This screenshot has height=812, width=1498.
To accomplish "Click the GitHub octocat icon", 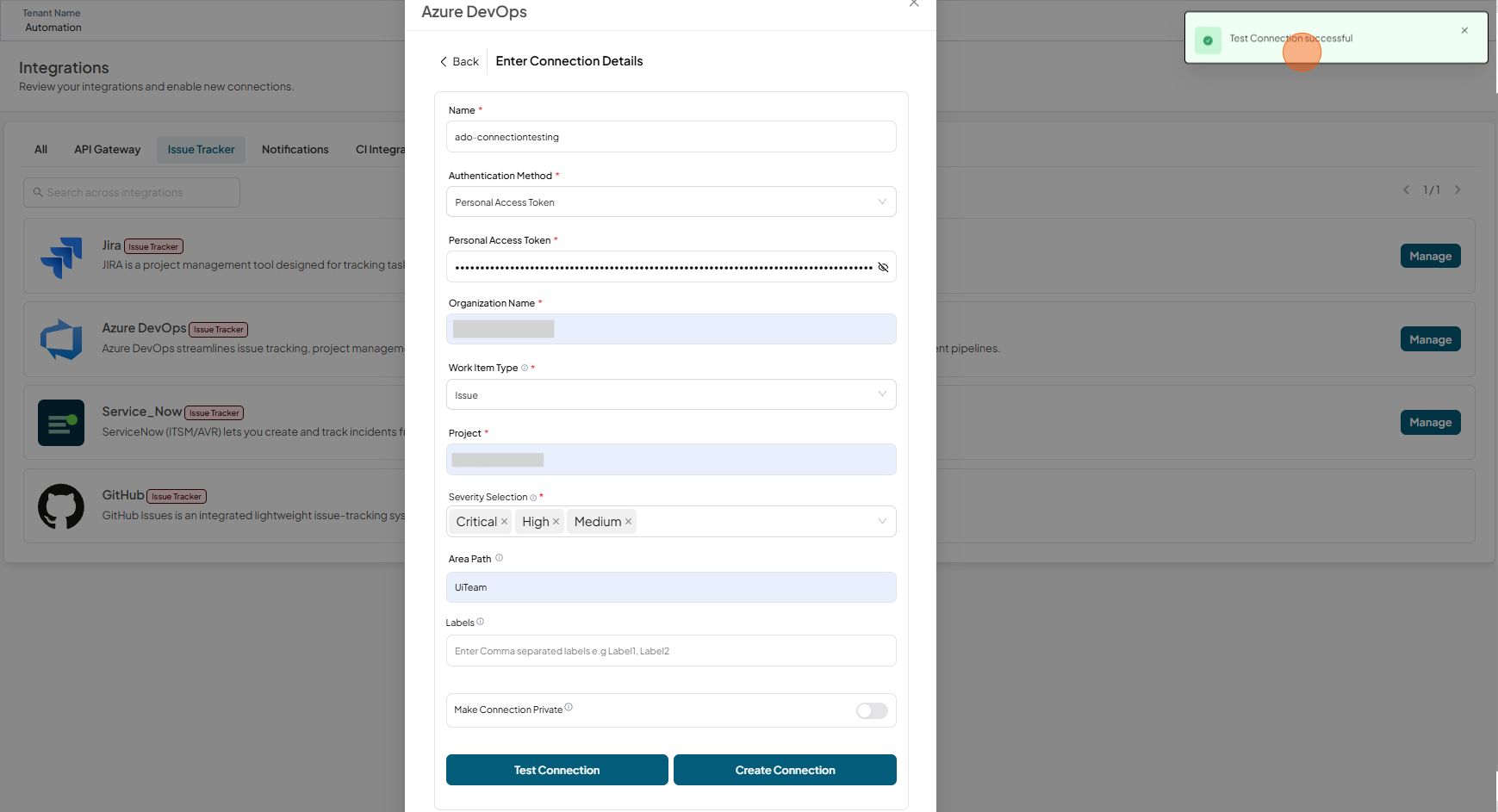I will [x=61, y=506].
